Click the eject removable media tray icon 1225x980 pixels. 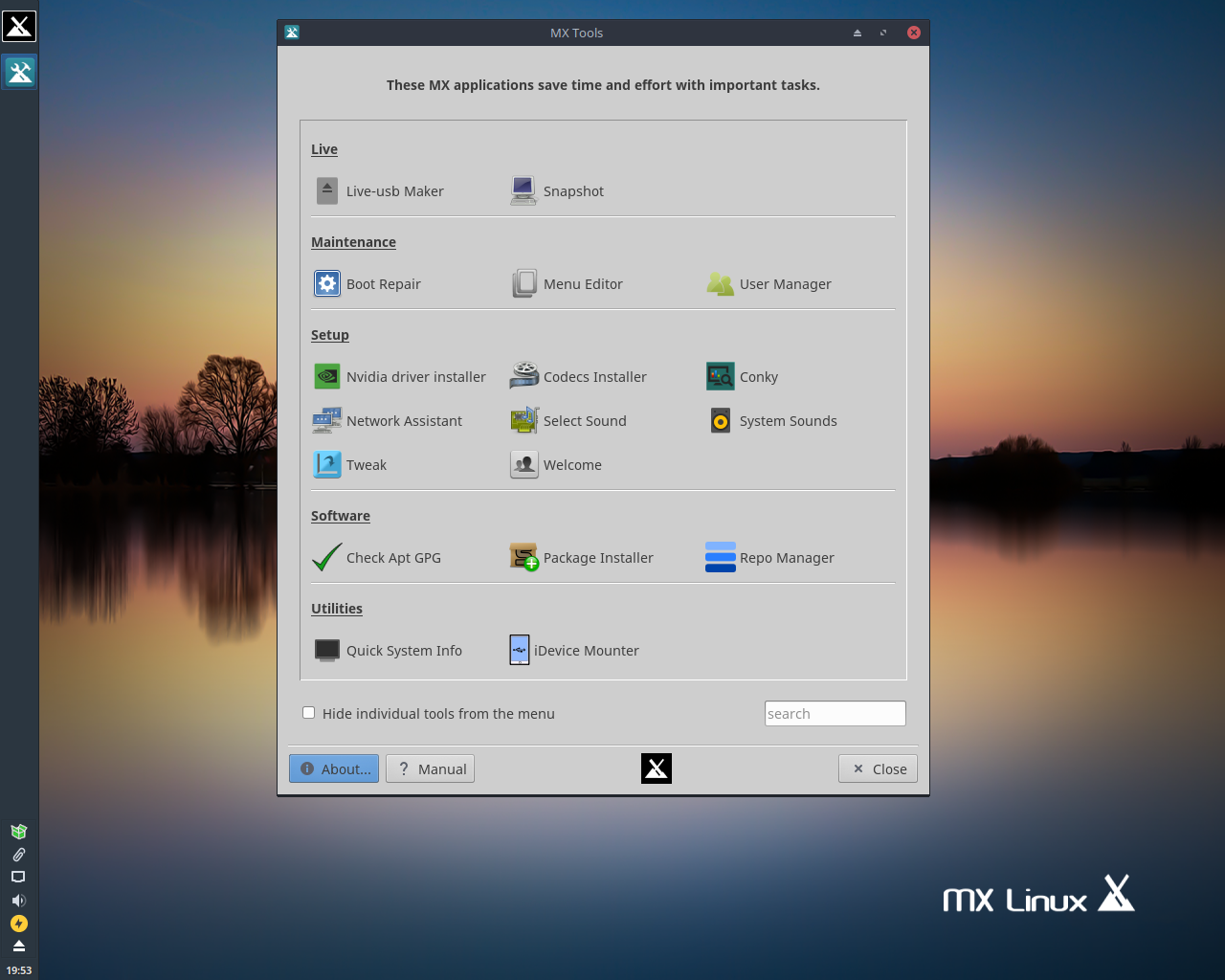19,947
